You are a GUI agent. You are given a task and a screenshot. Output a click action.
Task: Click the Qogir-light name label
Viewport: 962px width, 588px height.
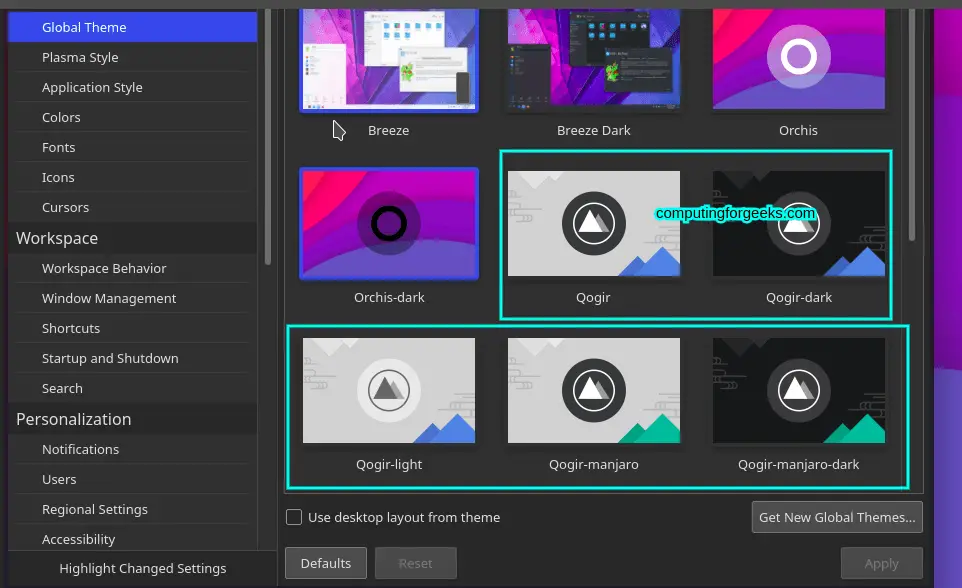pos(389,465)
